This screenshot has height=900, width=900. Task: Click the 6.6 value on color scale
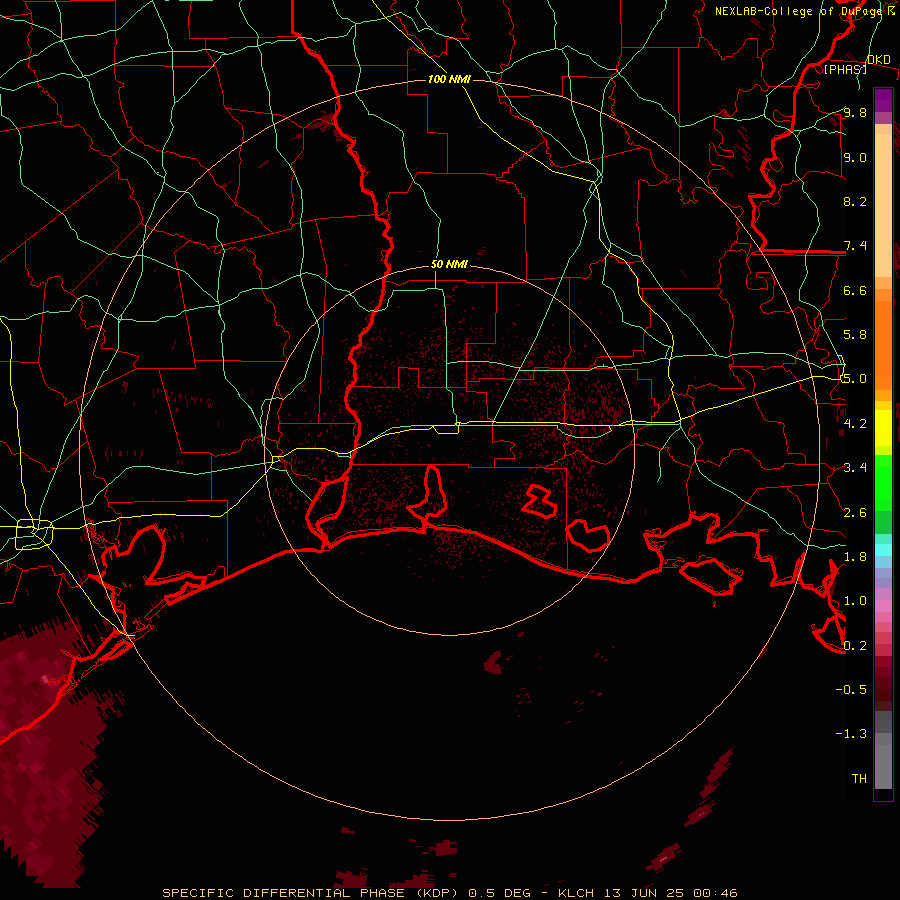[x=855, y=290]
